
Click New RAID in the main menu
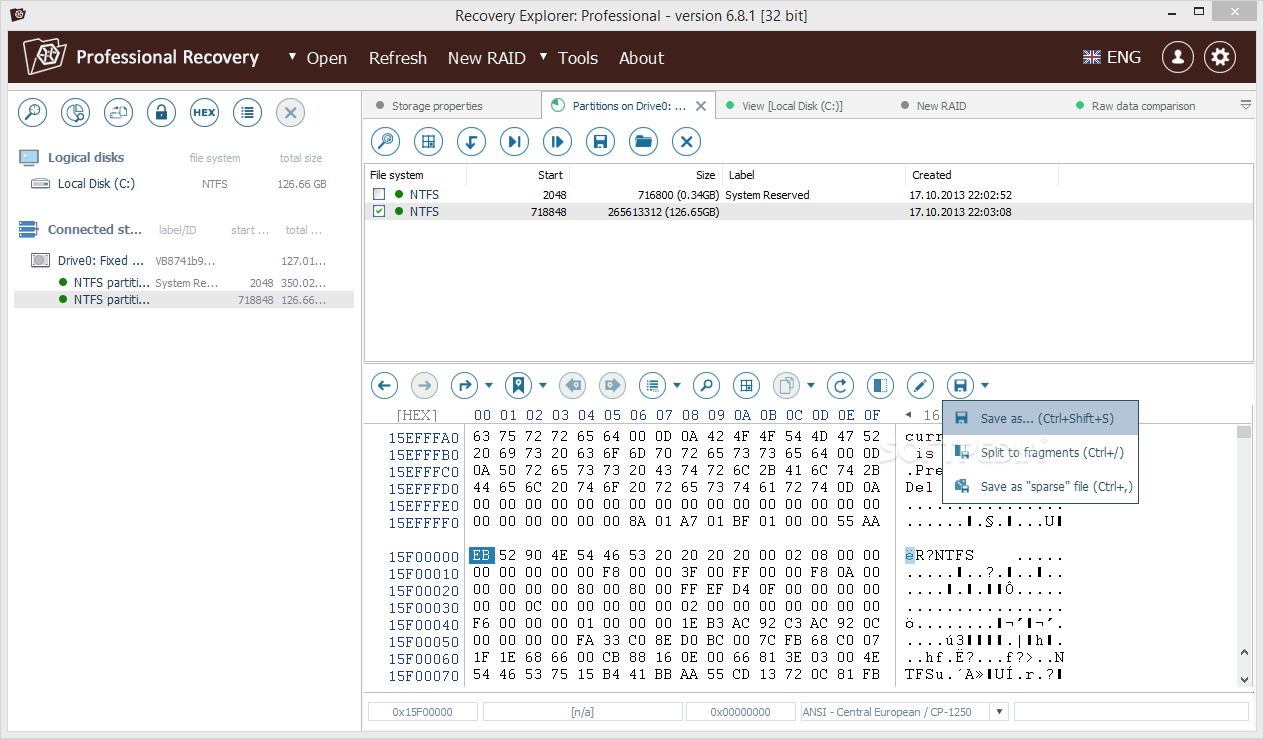tap(486, 58)
